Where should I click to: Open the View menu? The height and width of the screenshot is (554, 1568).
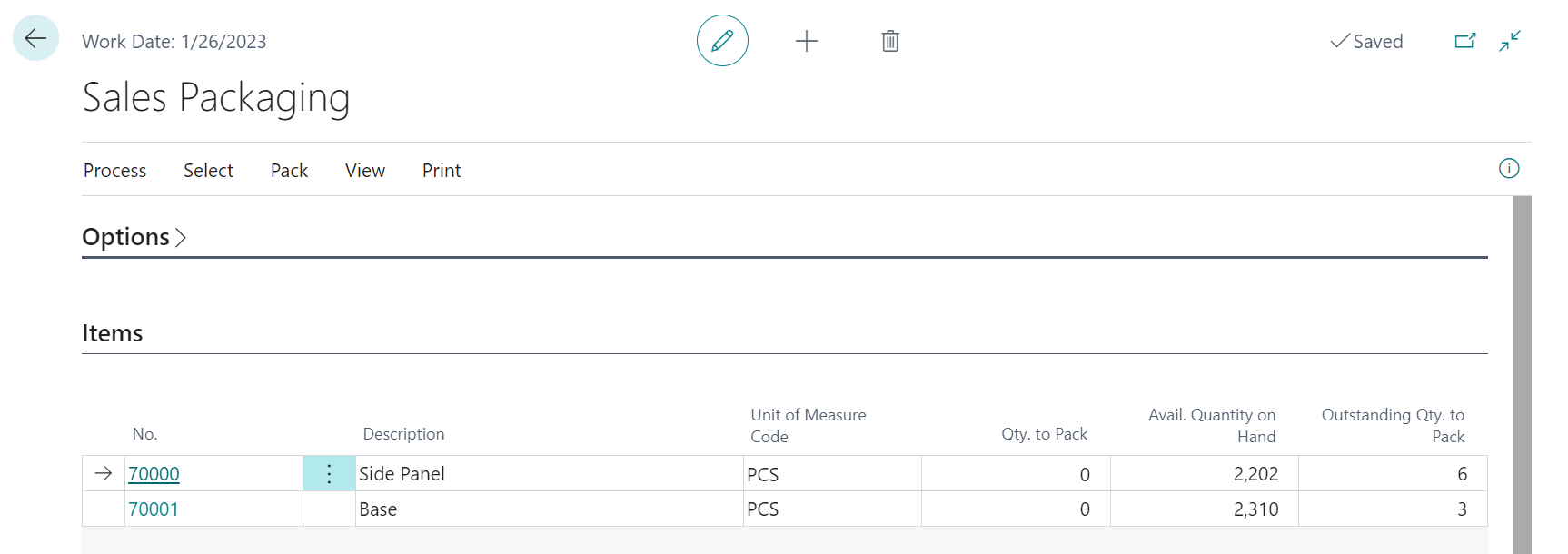[364, 171]
